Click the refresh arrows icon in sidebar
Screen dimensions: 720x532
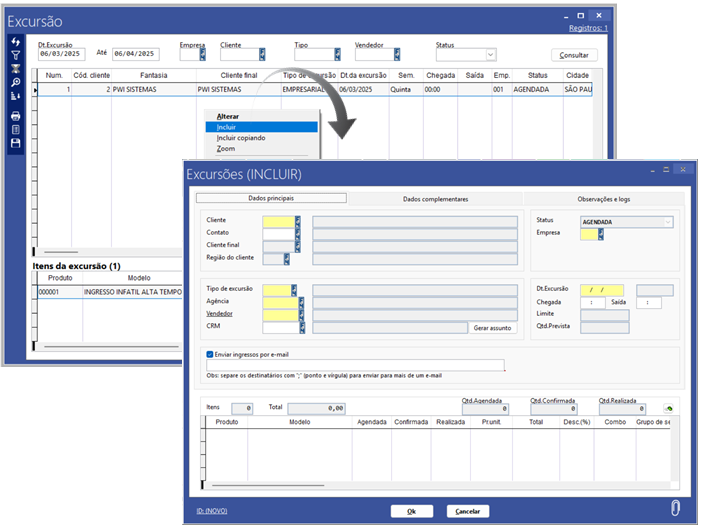[x=15, y=41]
